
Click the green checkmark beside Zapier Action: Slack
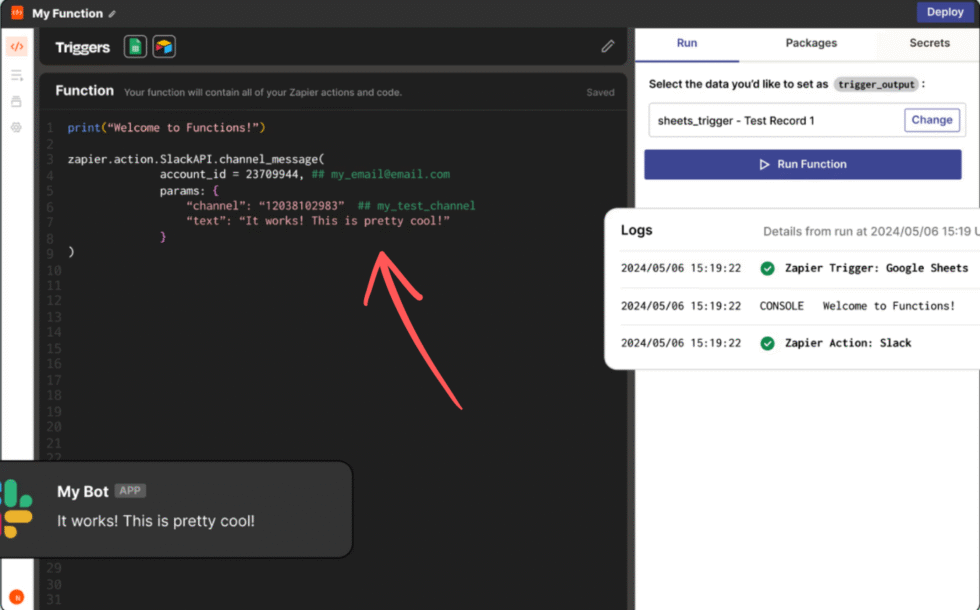[x=768, y=343]
